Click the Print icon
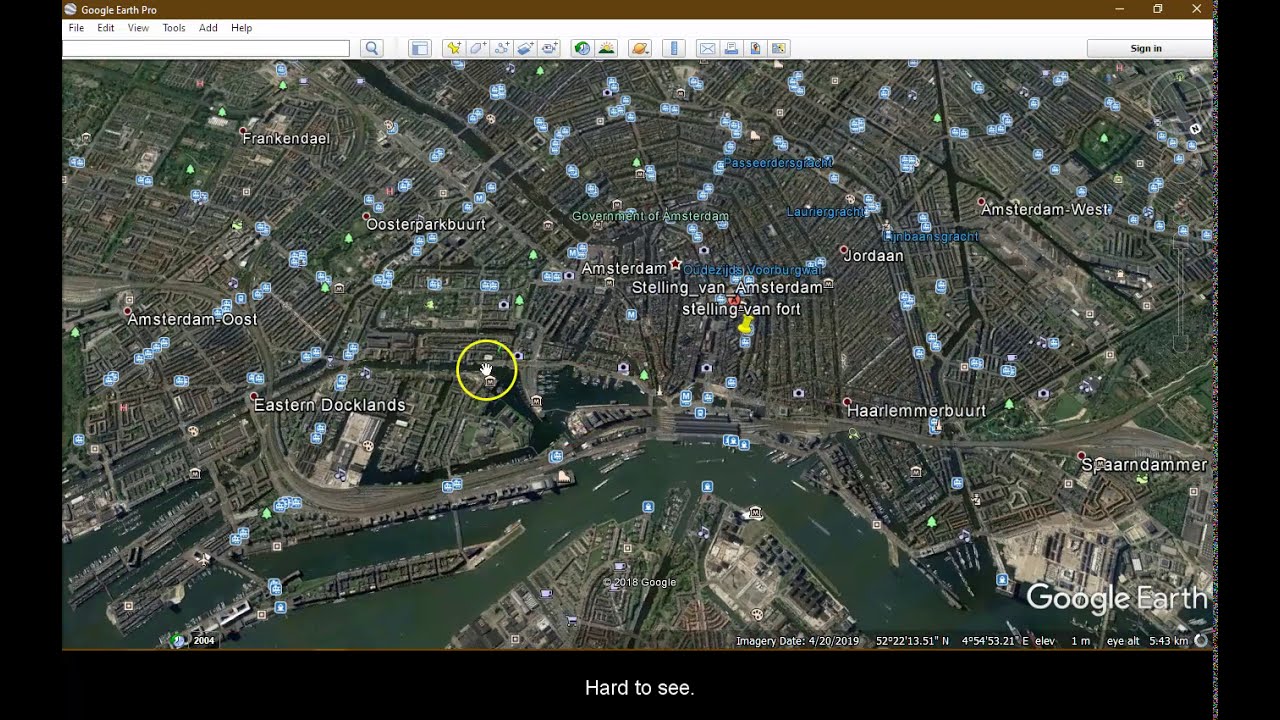 [x=731, y=48]
